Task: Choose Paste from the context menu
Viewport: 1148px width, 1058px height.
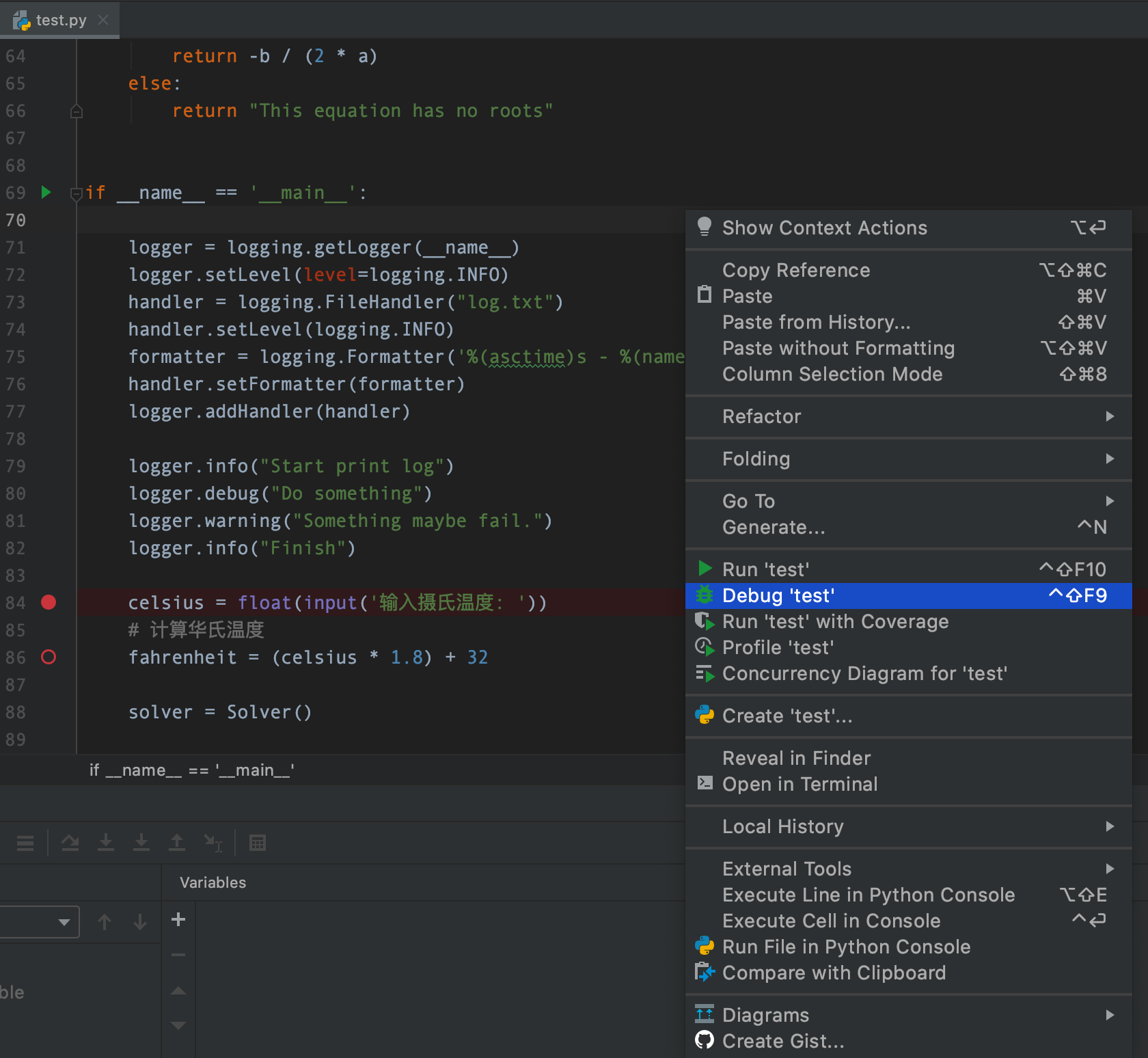Action: click(x=909, y=296)
